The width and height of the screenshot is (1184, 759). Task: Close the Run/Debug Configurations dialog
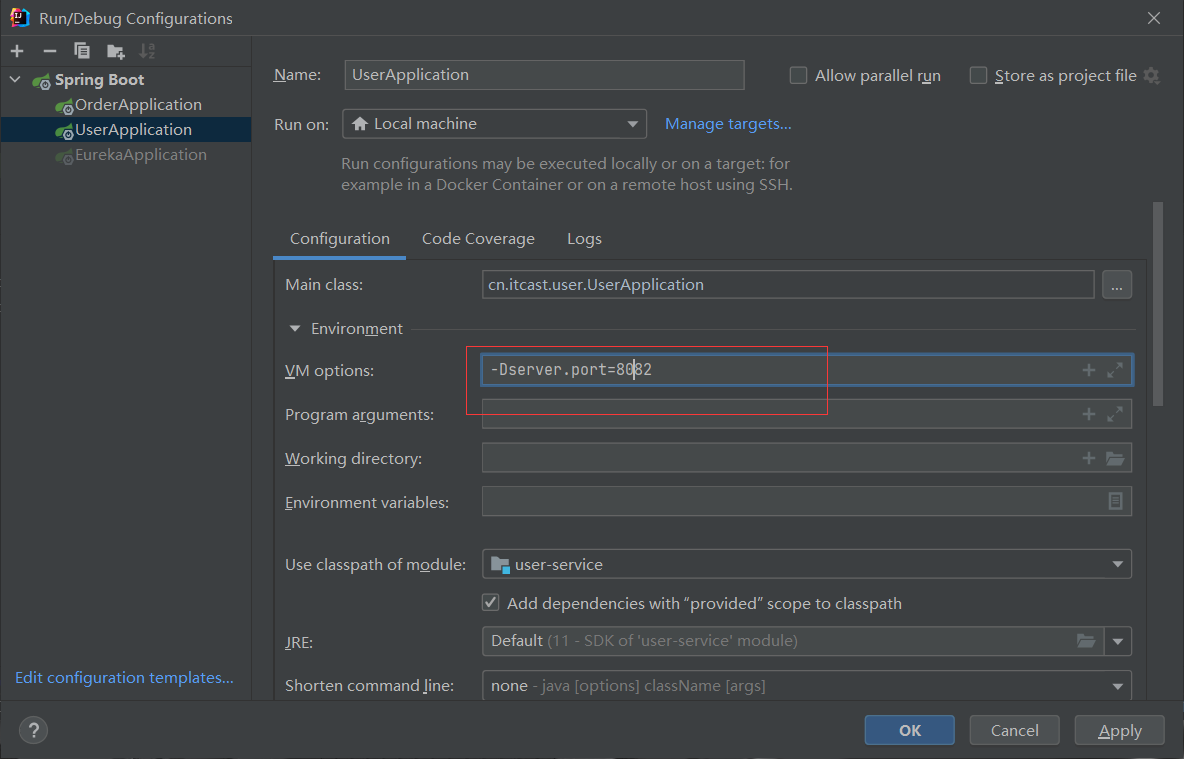[x=1154, y=18]
